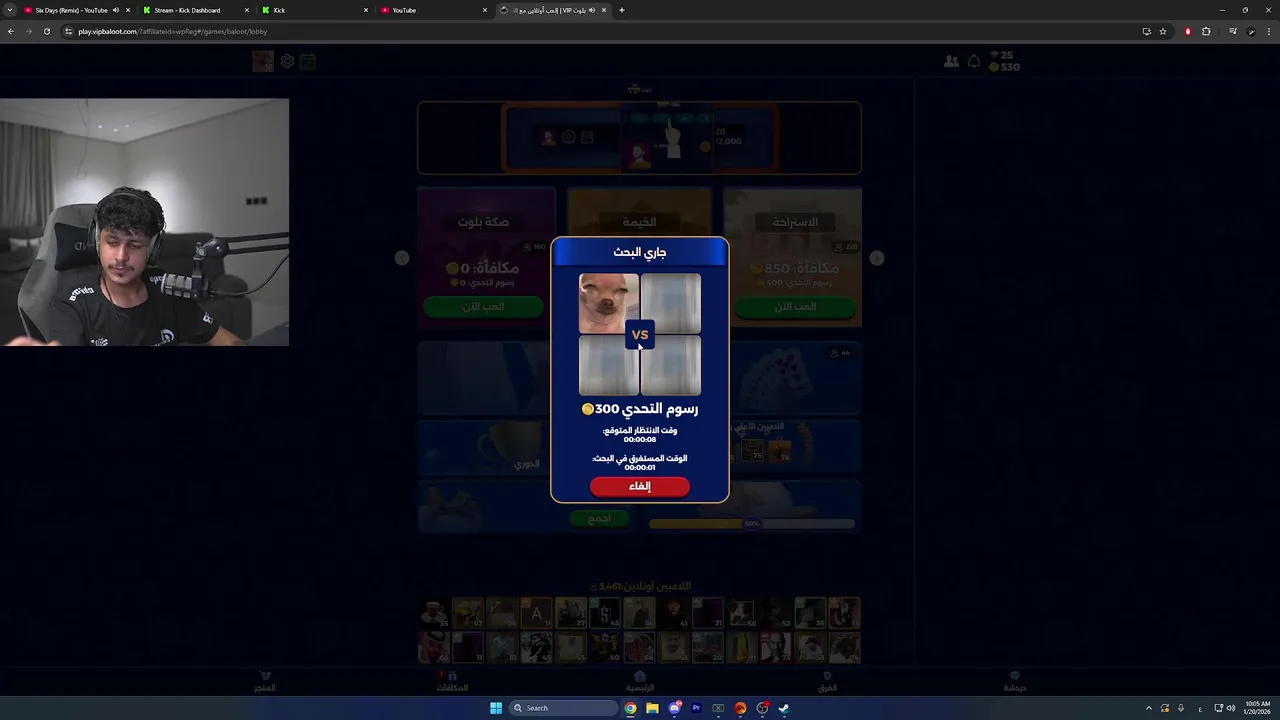The width and height of the screenshot is (1280, 720).
Task: Open the المتجر store tab
Action: pos(265,682)
